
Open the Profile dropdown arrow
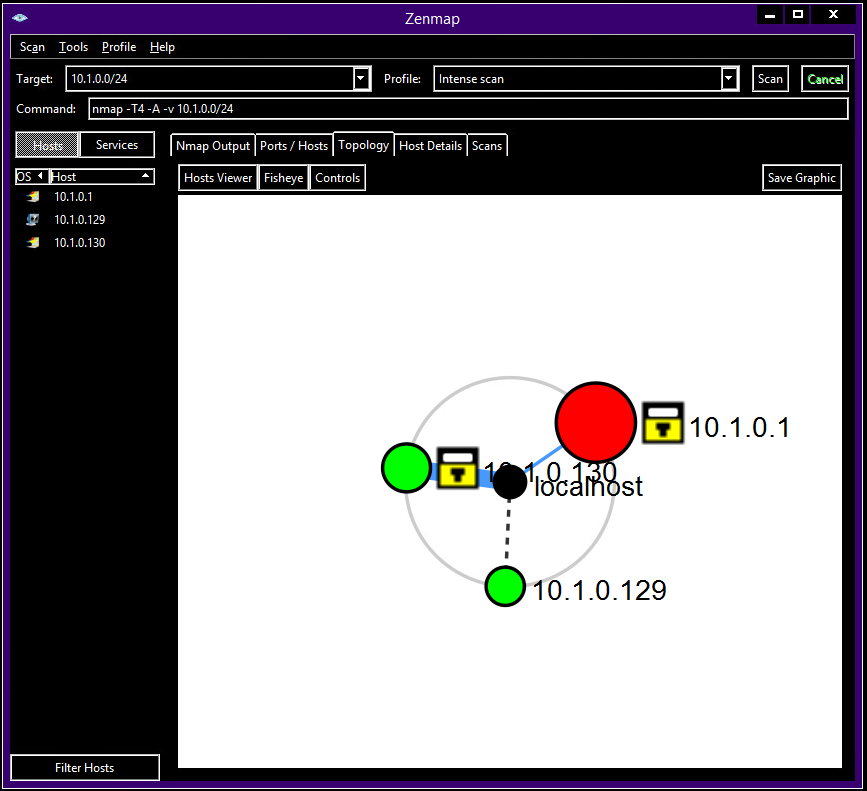click(x=729, y=78)
